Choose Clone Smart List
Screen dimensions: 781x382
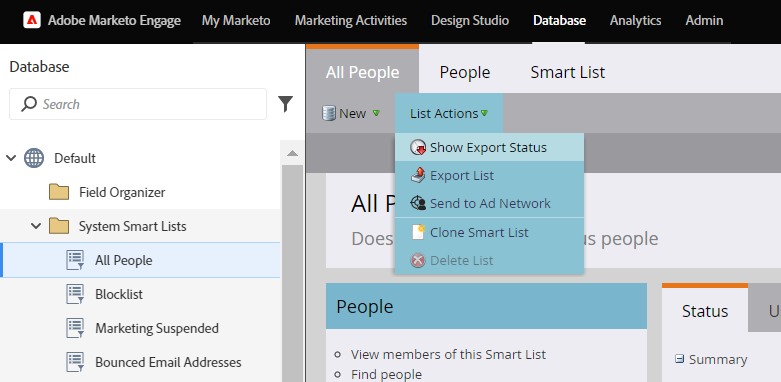[x=489, y=232]
